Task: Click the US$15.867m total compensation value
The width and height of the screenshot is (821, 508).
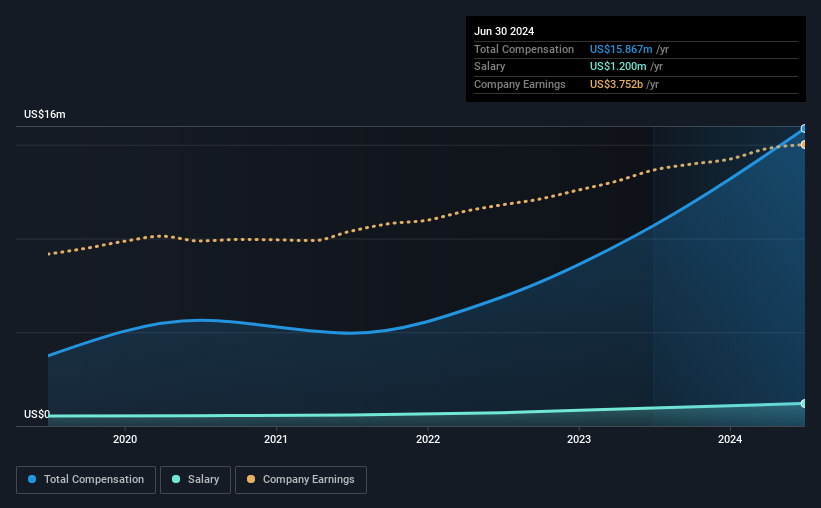Action: click(621, 49)
